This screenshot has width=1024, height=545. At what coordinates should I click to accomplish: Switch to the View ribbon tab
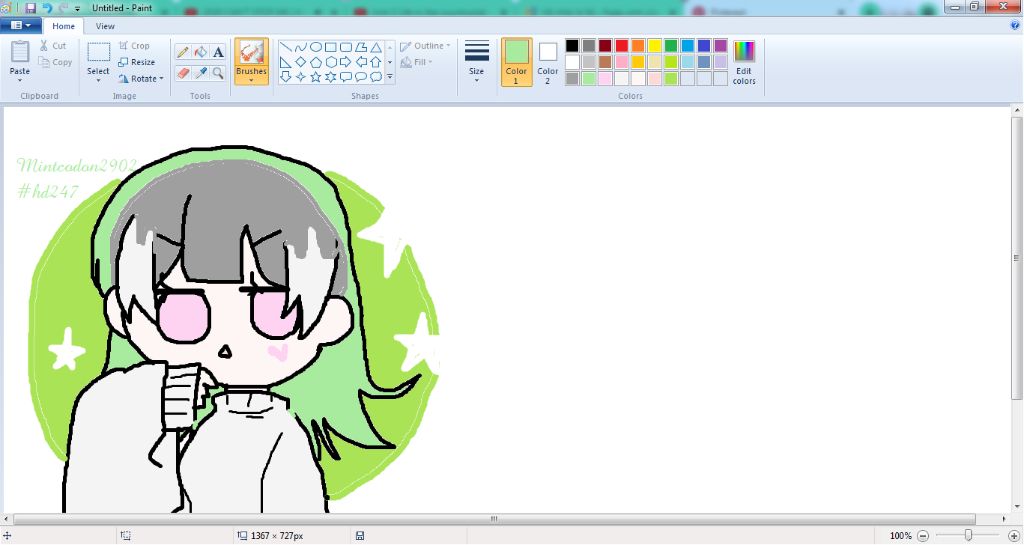(x=105, y=26)
